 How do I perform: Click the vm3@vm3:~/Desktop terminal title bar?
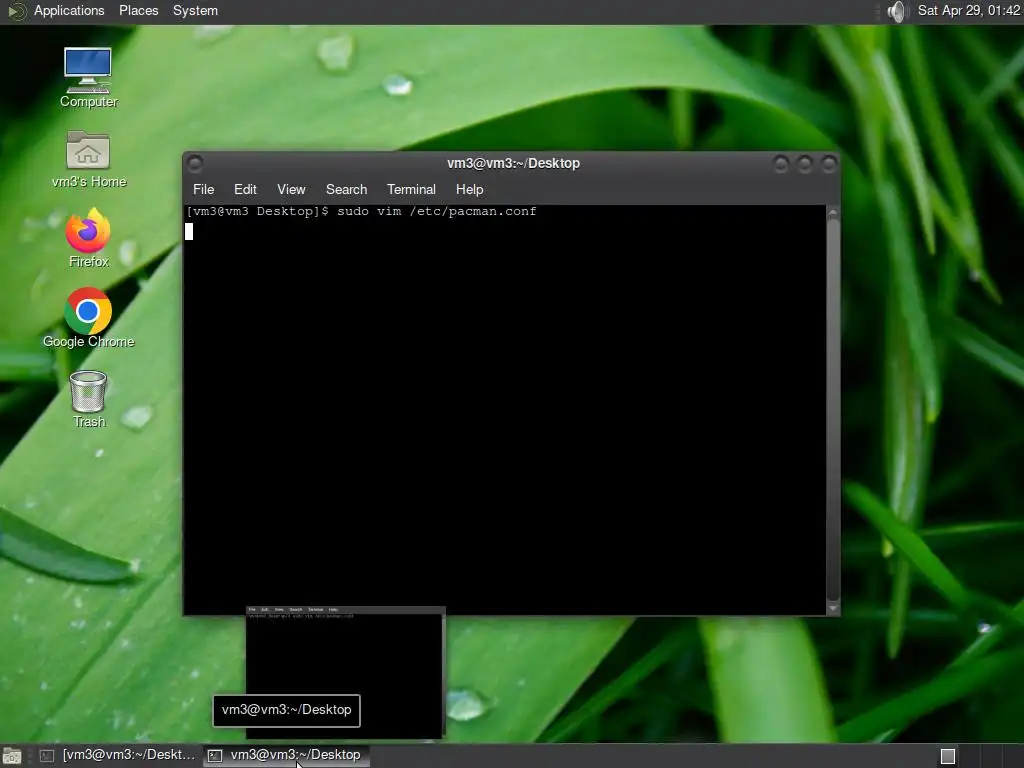point(513,163)
